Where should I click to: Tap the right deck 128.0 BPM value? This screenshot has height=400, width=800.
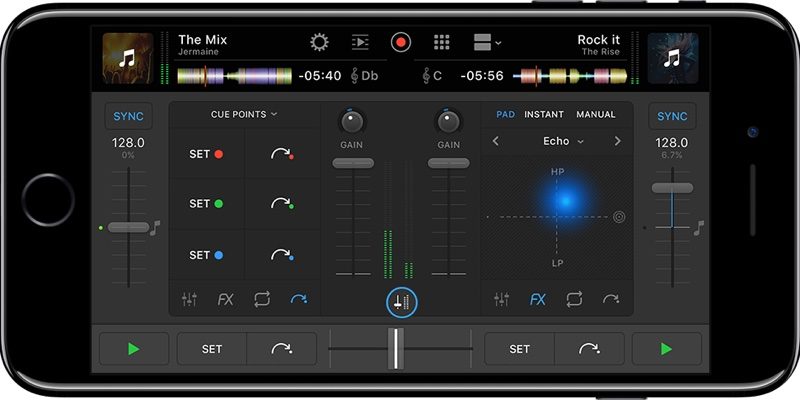672,143
